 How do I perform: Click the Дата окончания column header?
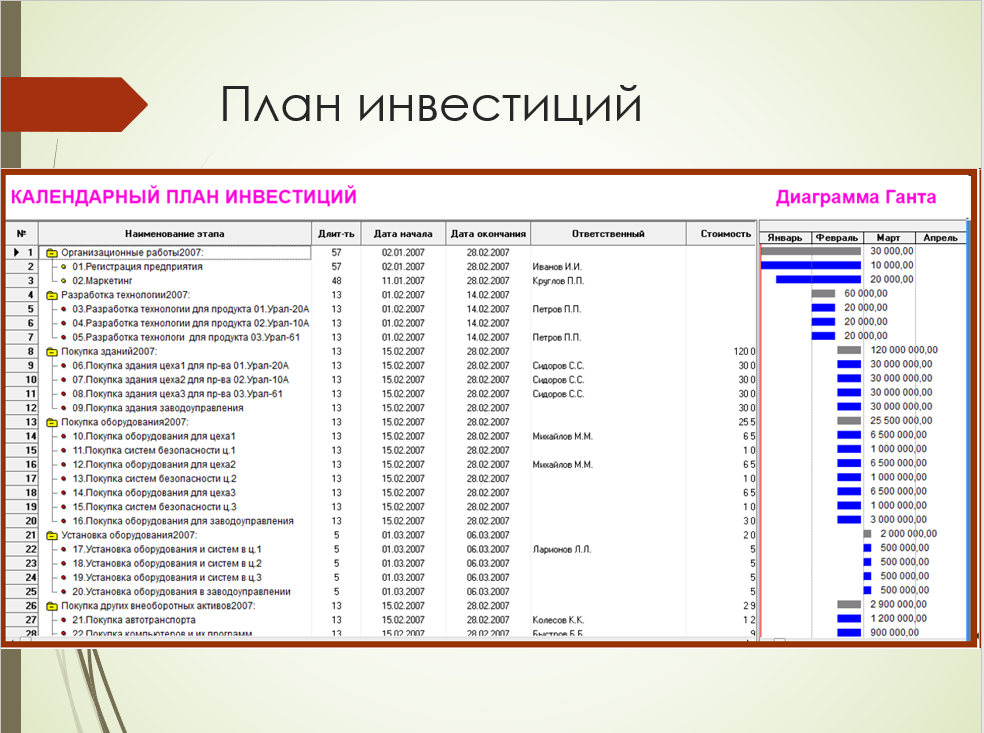[488, 233]
